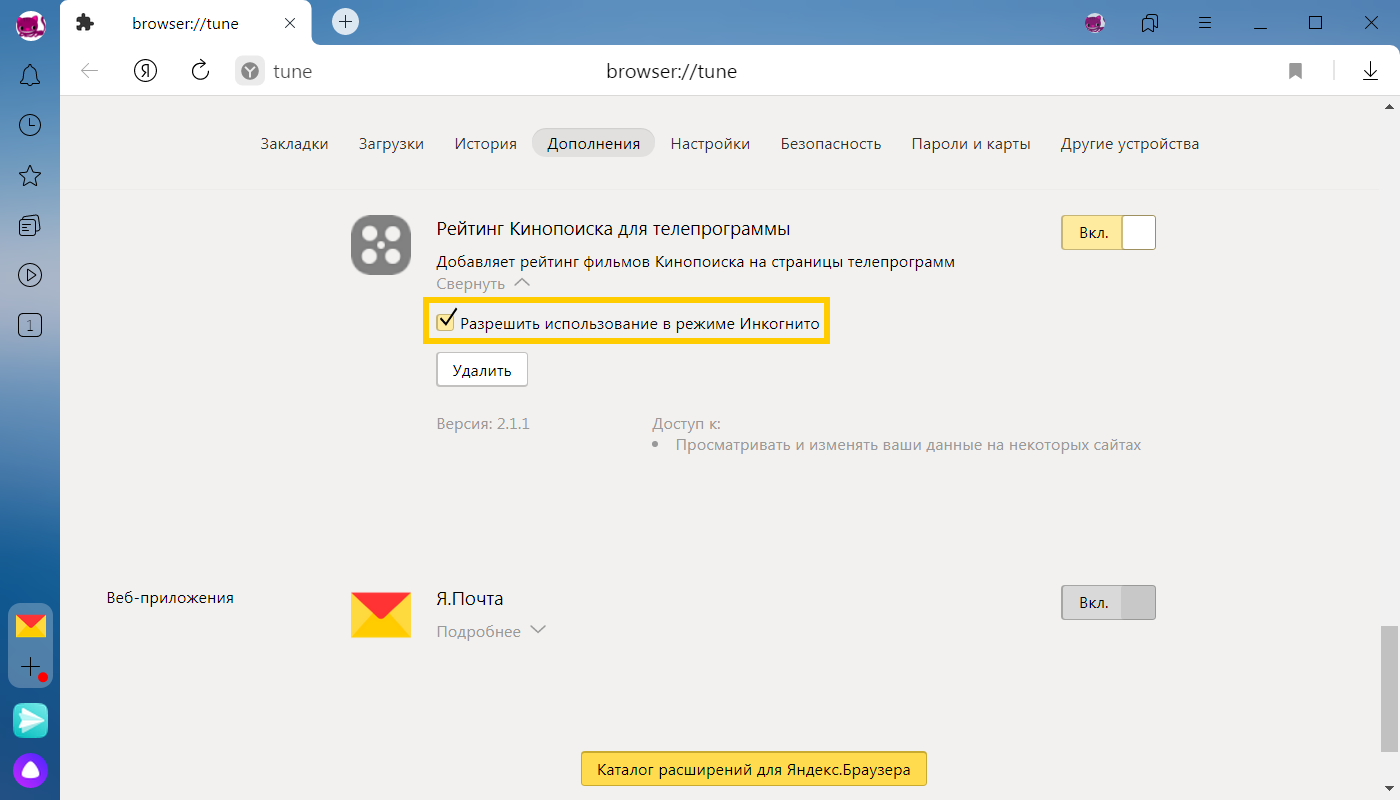Open the Yandex home page button
1400x800 pixels.
(145, 71)
